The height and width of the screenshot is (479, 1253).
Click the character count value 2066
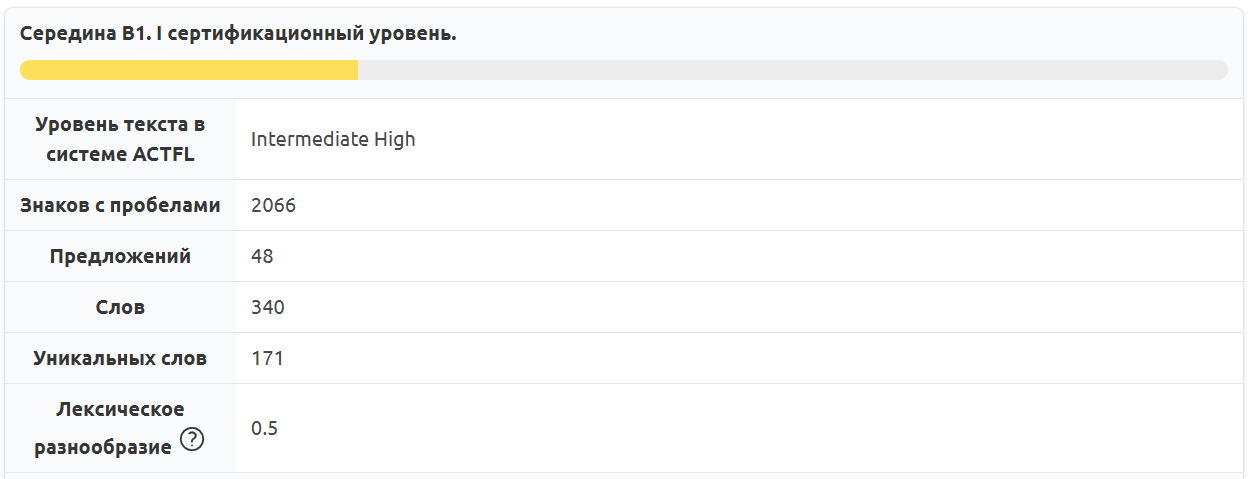coord(273,205)
